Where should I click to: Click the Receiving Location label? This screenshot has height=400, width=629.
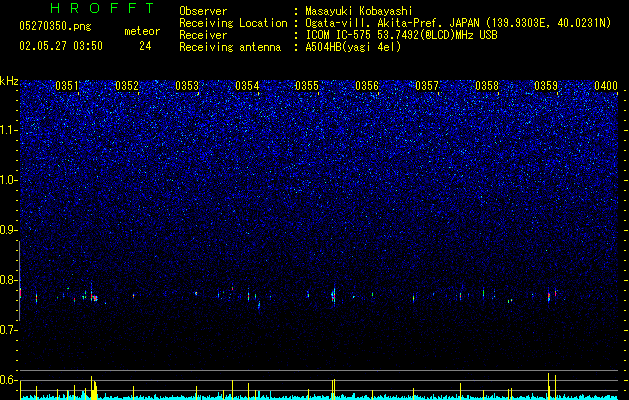(233, 23)
